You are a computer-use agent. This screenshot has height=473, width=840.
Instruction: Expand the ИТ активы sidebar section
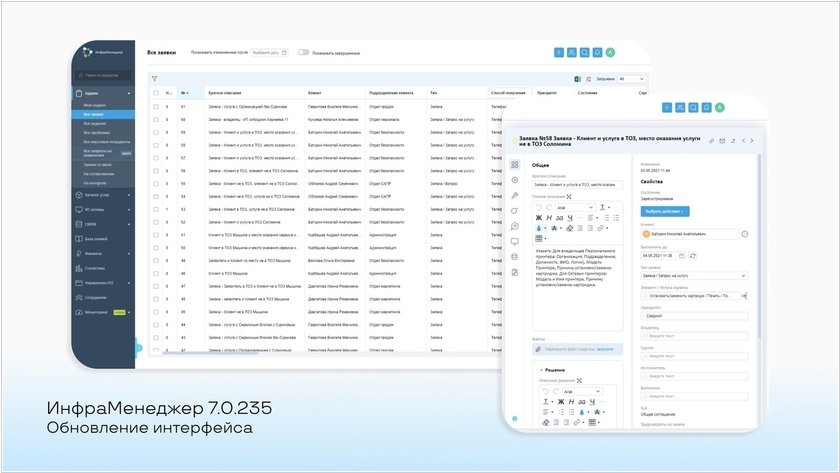(x=129, y=210)
